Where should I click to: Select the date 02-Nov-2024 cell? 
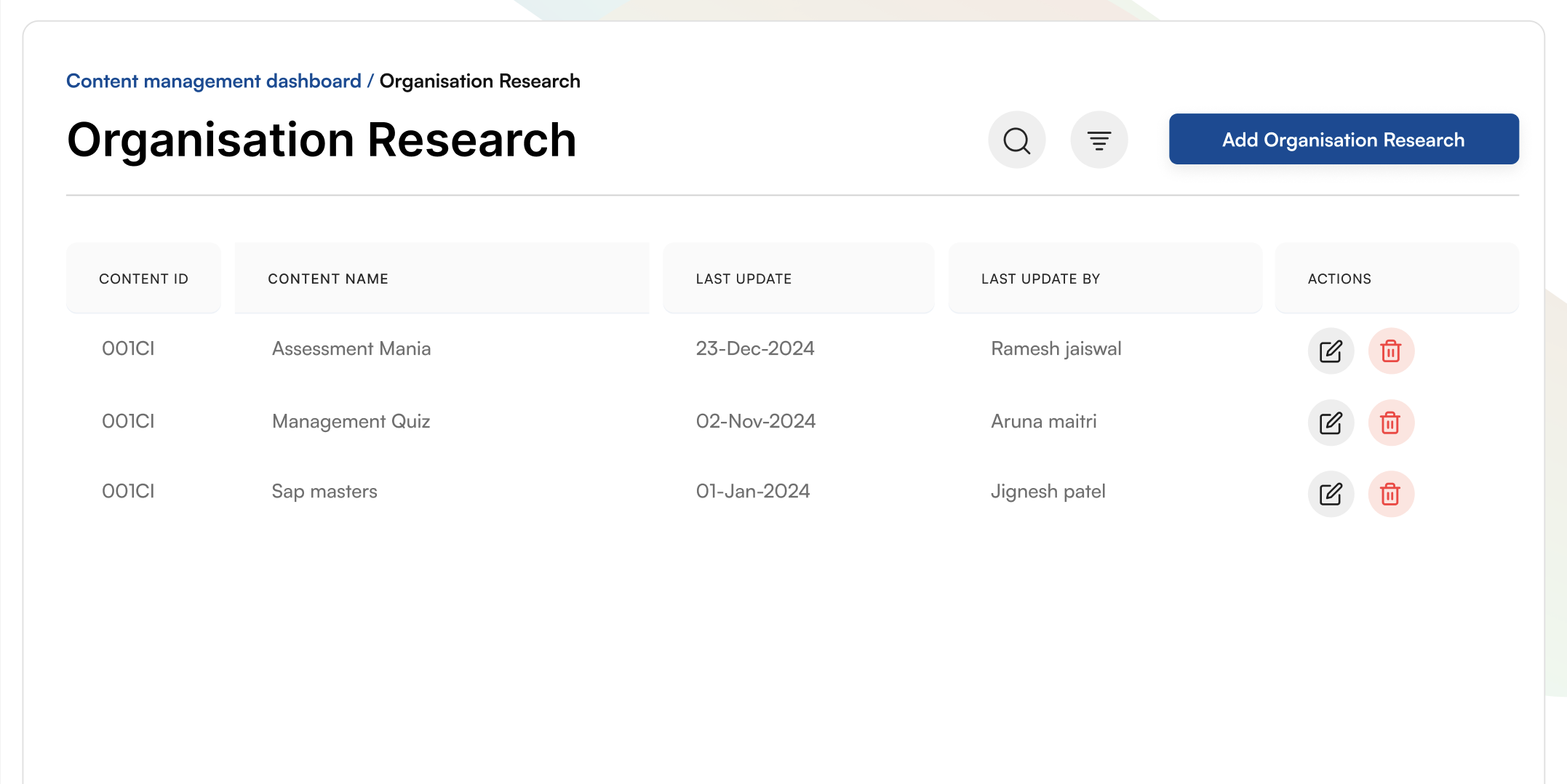pos(755,421)
